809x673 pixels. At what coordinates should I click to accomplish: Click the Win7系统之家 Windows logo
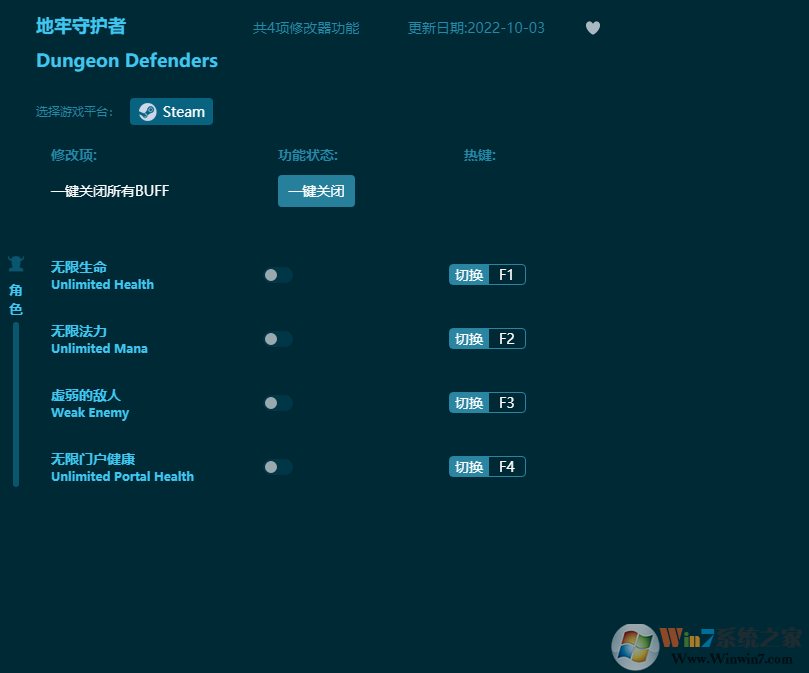tap(637, 645)
